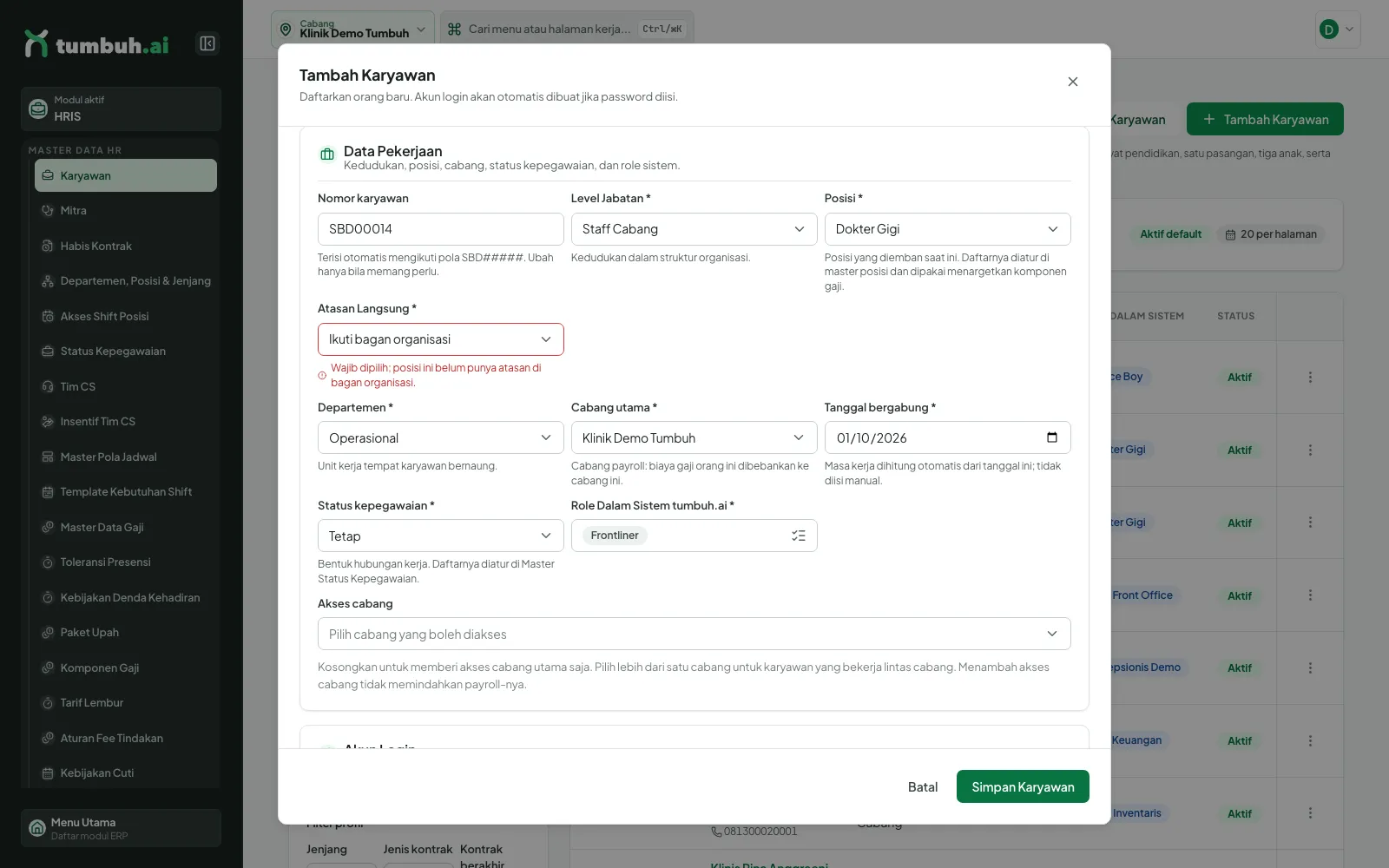This screenshot has width=1389, height=868.
Task: Click the command search icon
Action: (x=454, y=29)
